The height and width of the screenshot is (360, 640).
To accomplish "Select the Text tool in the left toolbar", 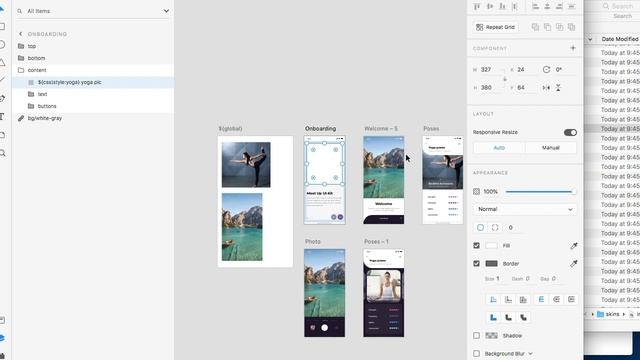I will pos(2,117).
